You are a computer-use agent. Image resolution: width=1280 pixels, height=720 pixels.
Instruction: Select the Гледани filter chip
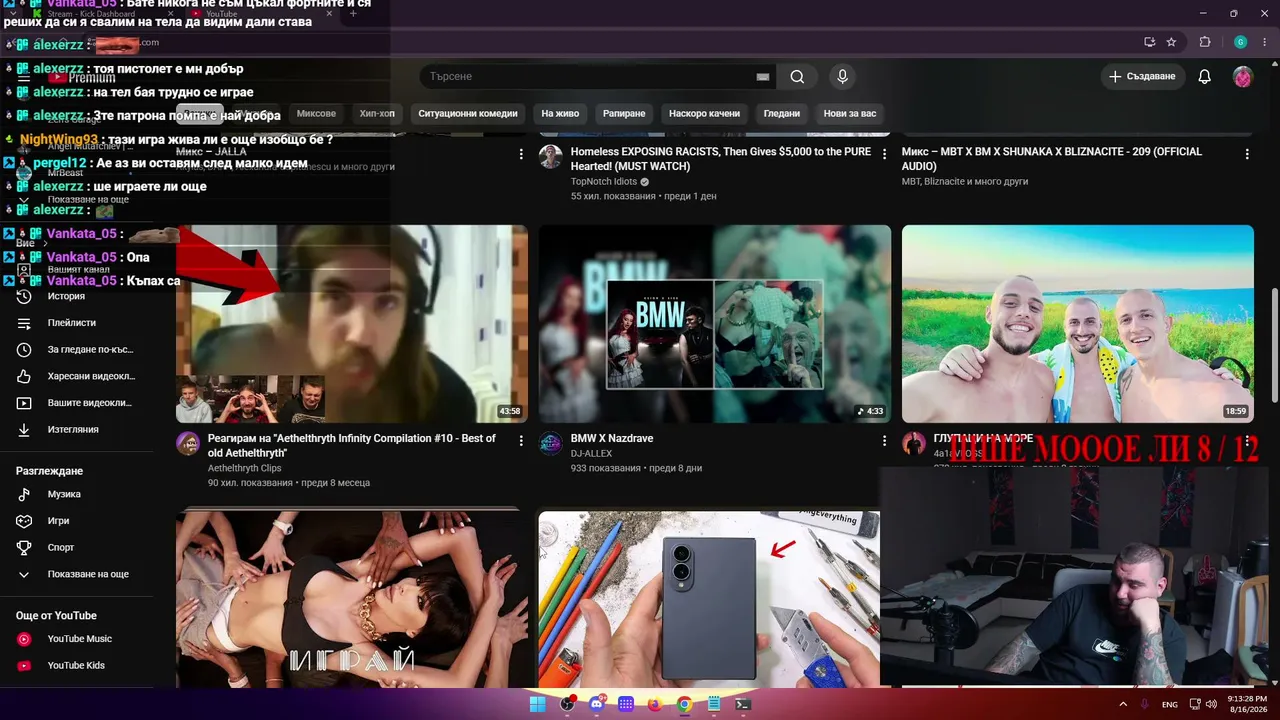tap(782, 114)
